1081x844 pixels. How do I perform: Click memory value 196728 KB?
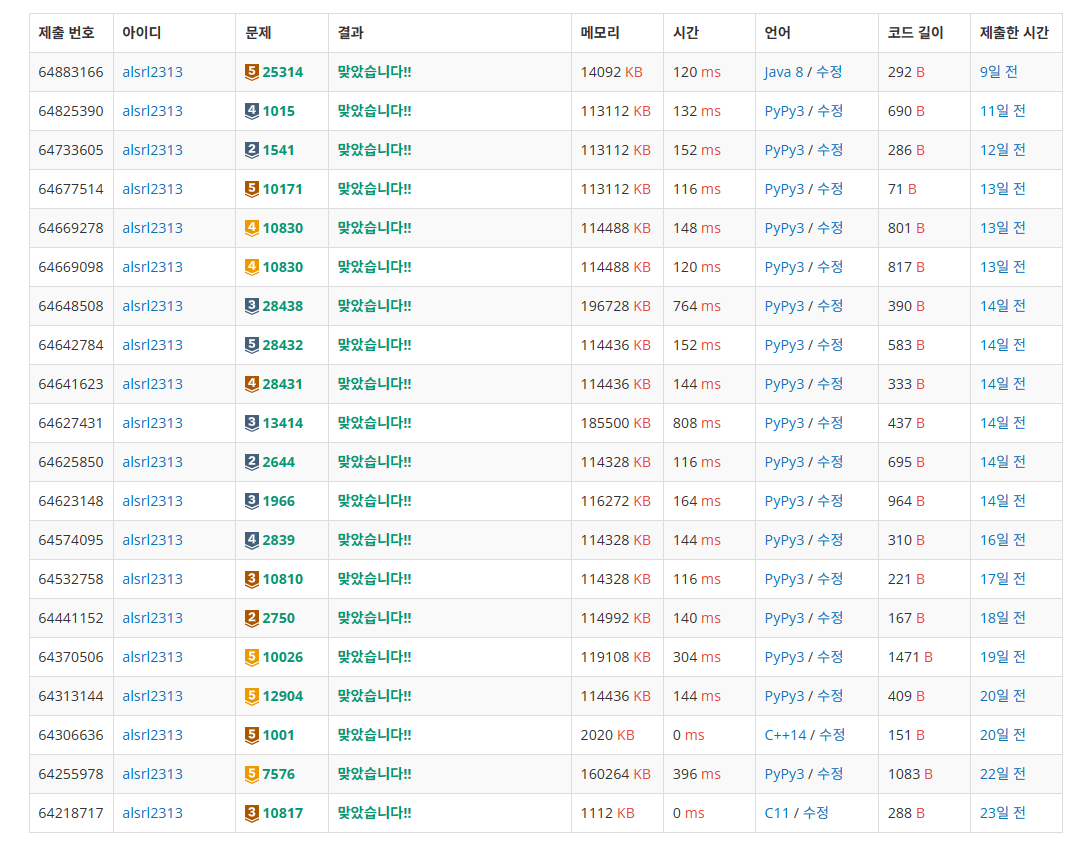[x=616, y=306]
